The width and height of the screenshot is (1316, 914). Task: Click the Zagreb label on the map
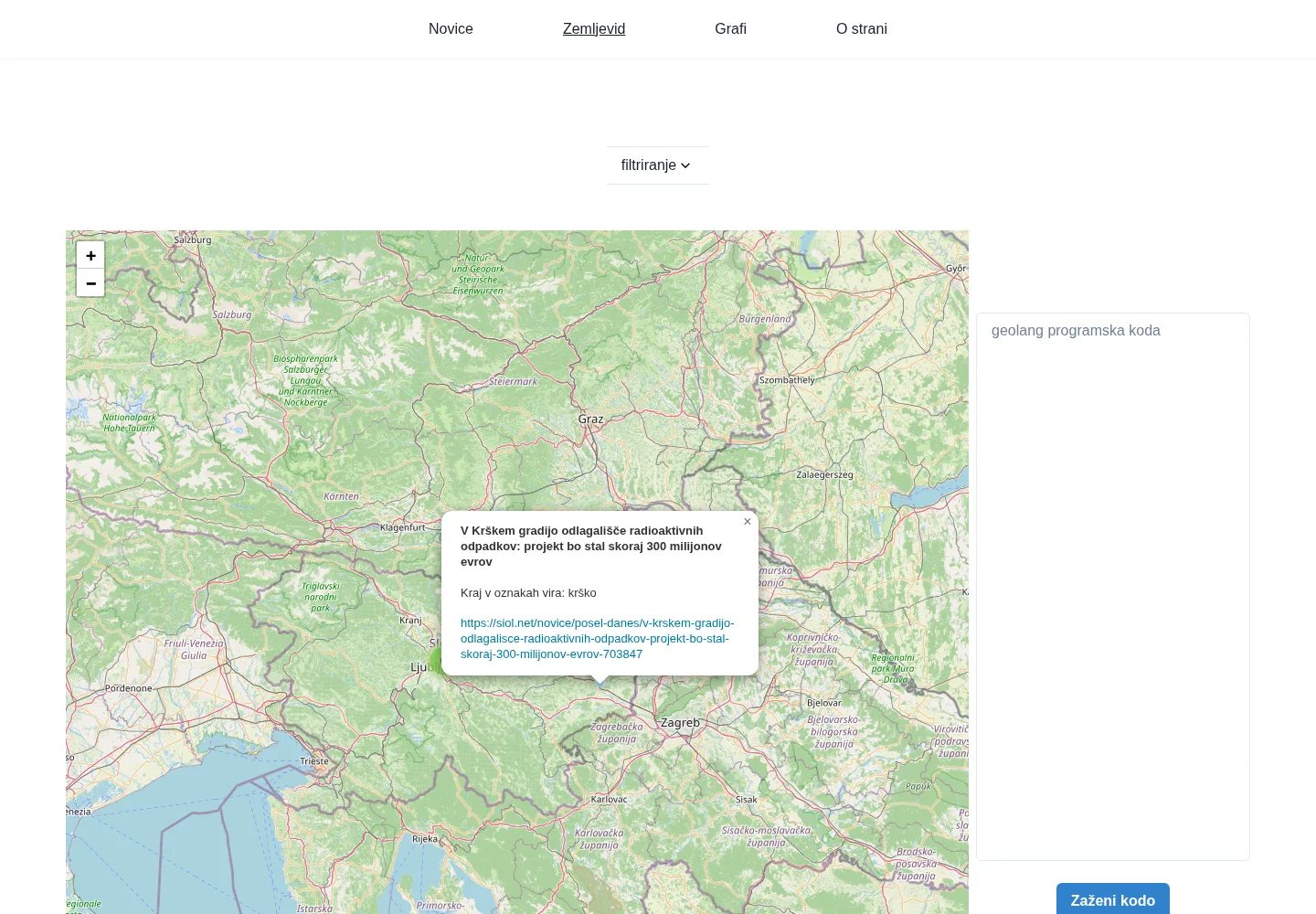[x=680, y=722]
